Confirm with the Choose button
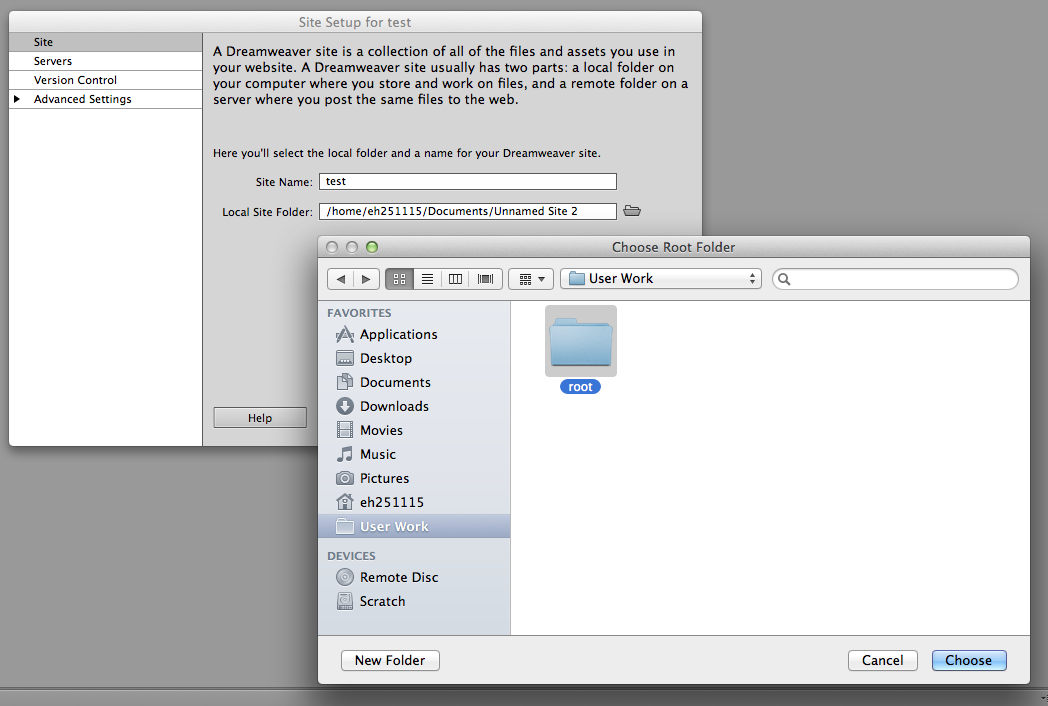Viewport: 1048px width, 706px height. tap(969, 660)
